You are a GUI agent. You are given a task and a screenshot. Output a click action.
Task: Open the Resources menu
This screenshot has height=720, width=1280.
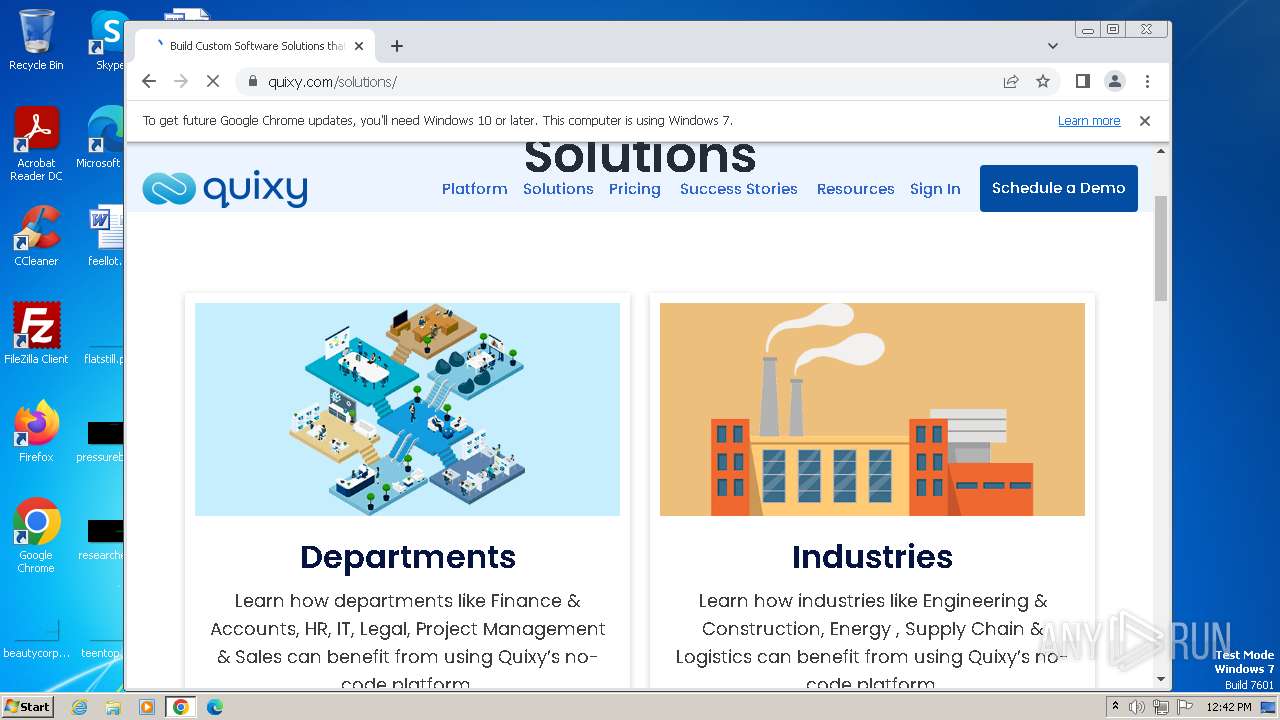pyautogui.click(x=856, y=189)
